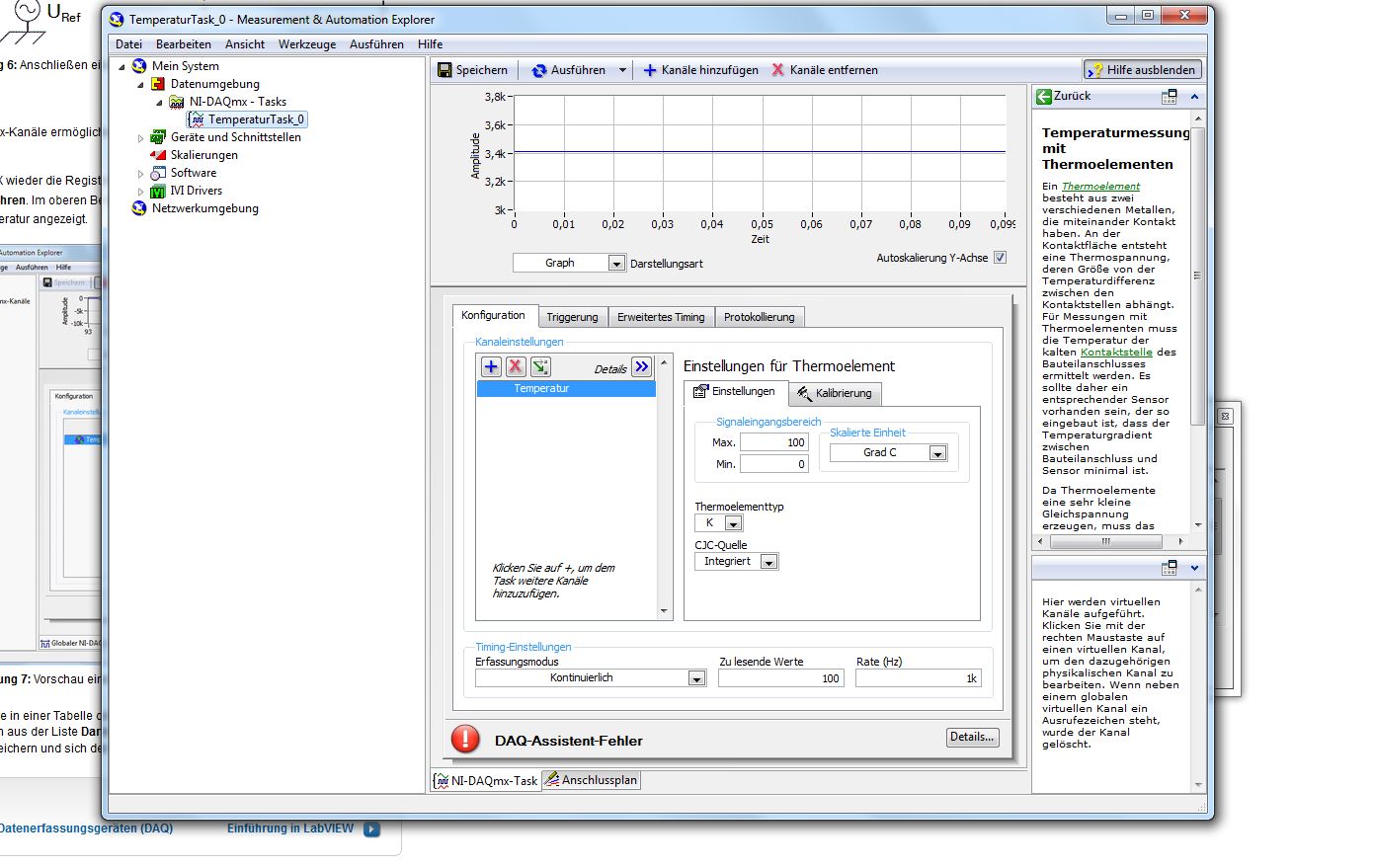The image size is (1374, 868).
Task: Select Netzwerkumgebung in the tree
Action: [205, 208]
